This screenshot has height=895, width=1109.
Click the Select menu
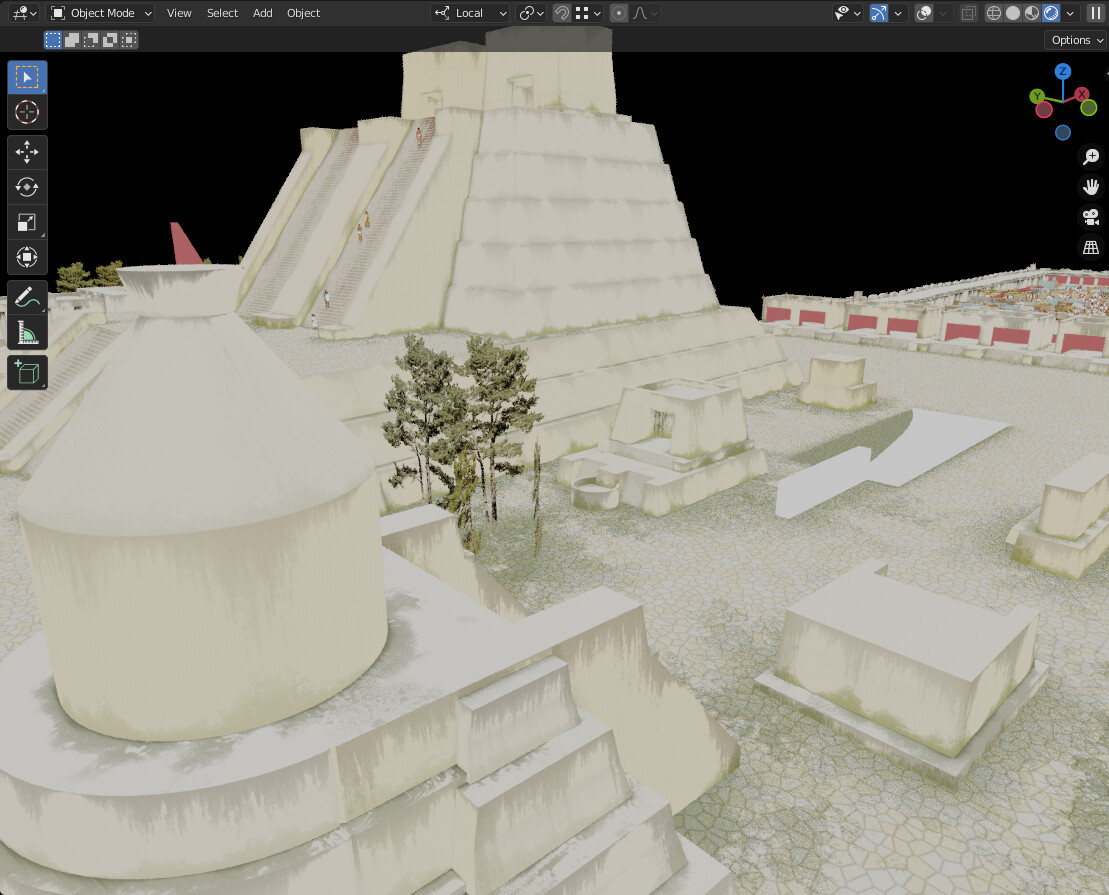[222, 13]
